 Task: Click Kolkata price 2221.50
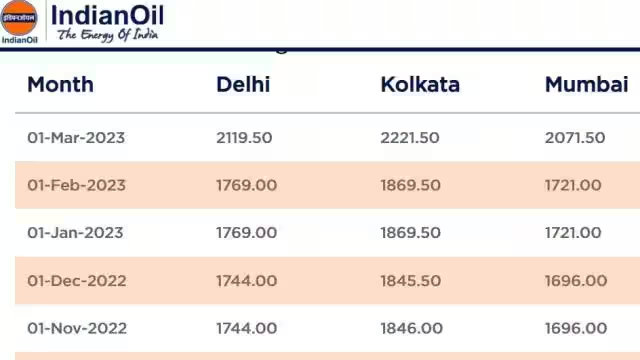click(x=410, y=138)
